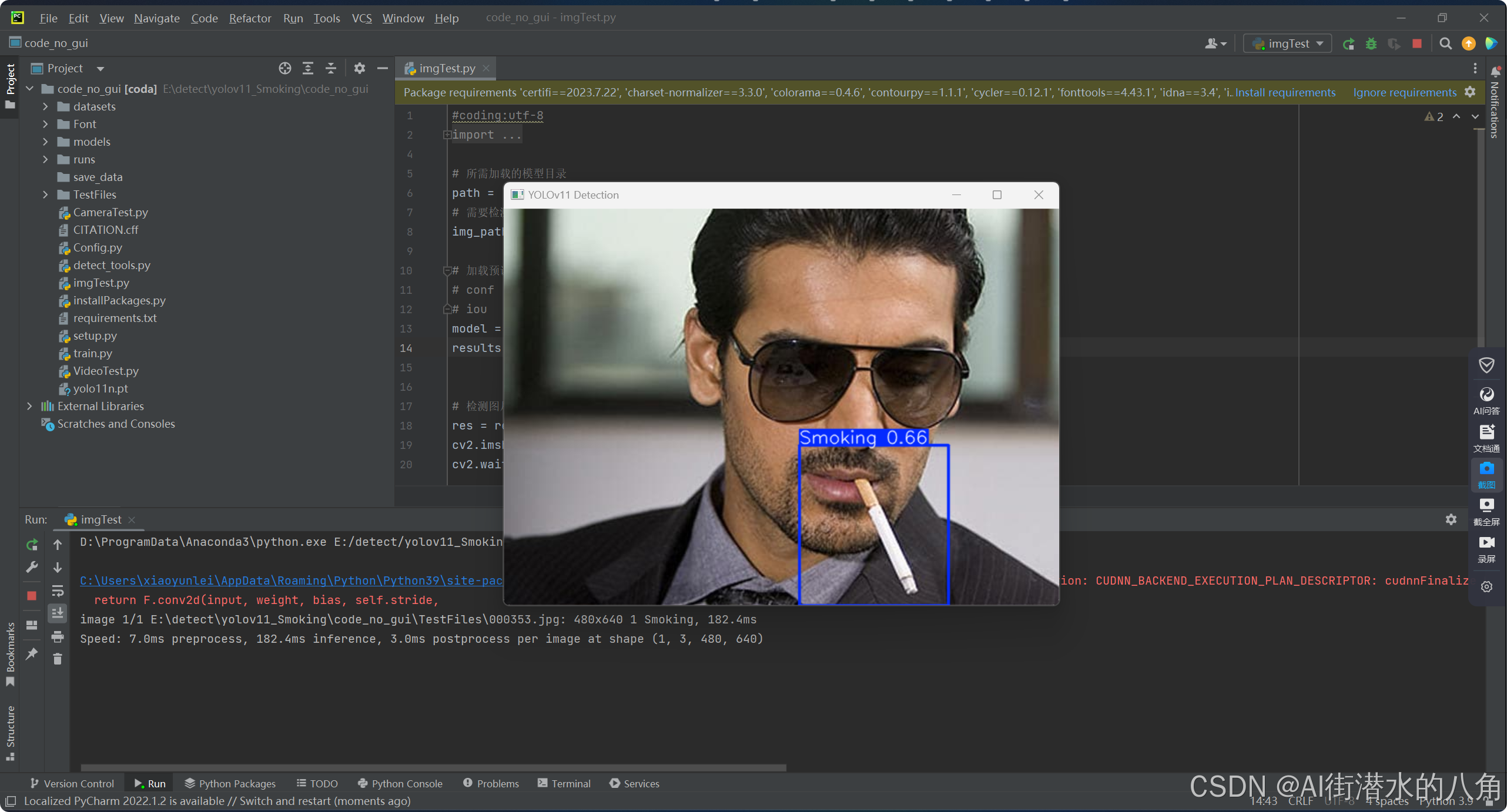Click Ignore requirements link

pos(1404,92)
